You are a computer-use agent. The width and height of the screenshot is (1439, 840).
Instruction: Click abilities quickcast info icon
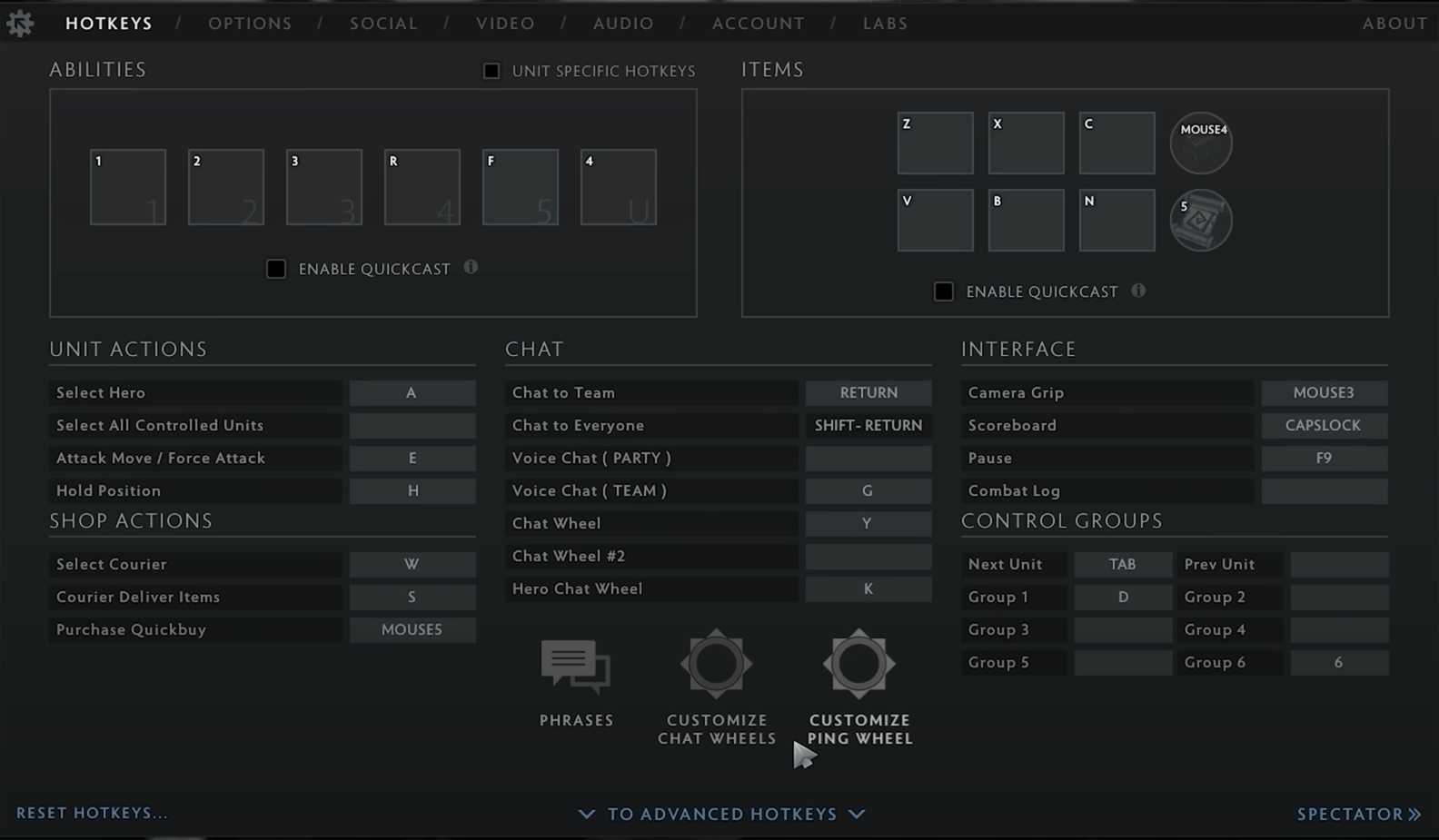point(471,267)
